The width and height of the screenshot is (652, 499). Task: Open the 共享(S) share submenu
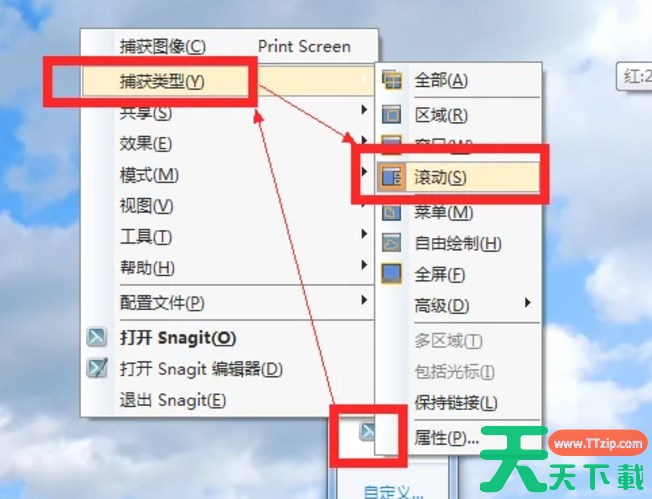click(229, 112)
